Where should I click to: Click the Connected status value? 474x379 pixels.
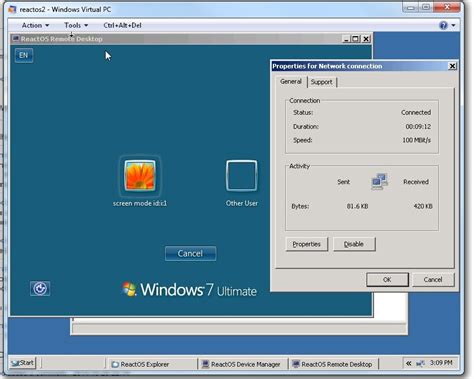tap(416, 113)
